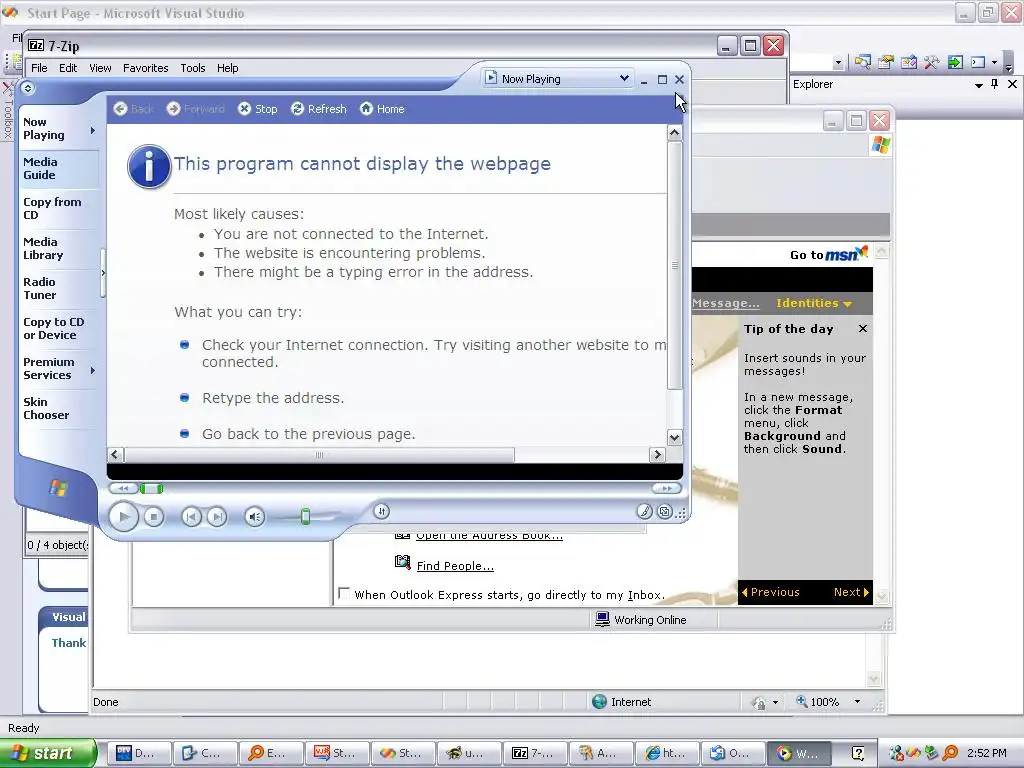Collapse the sidebar using its edge handle
The image size is (1024, 768).
tap(103, 273)
